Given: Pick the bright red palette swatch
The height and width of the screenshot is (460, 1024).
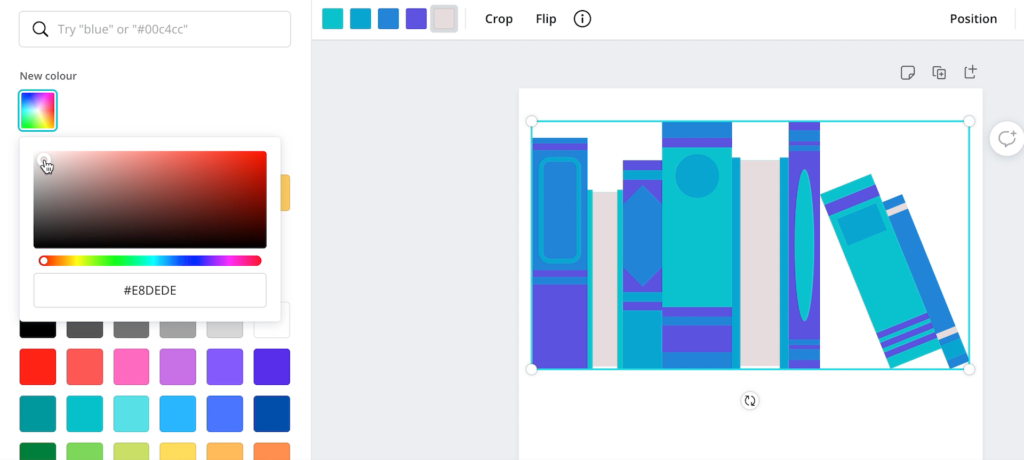Looking at the screenshot, I should (x=38, y=367).
